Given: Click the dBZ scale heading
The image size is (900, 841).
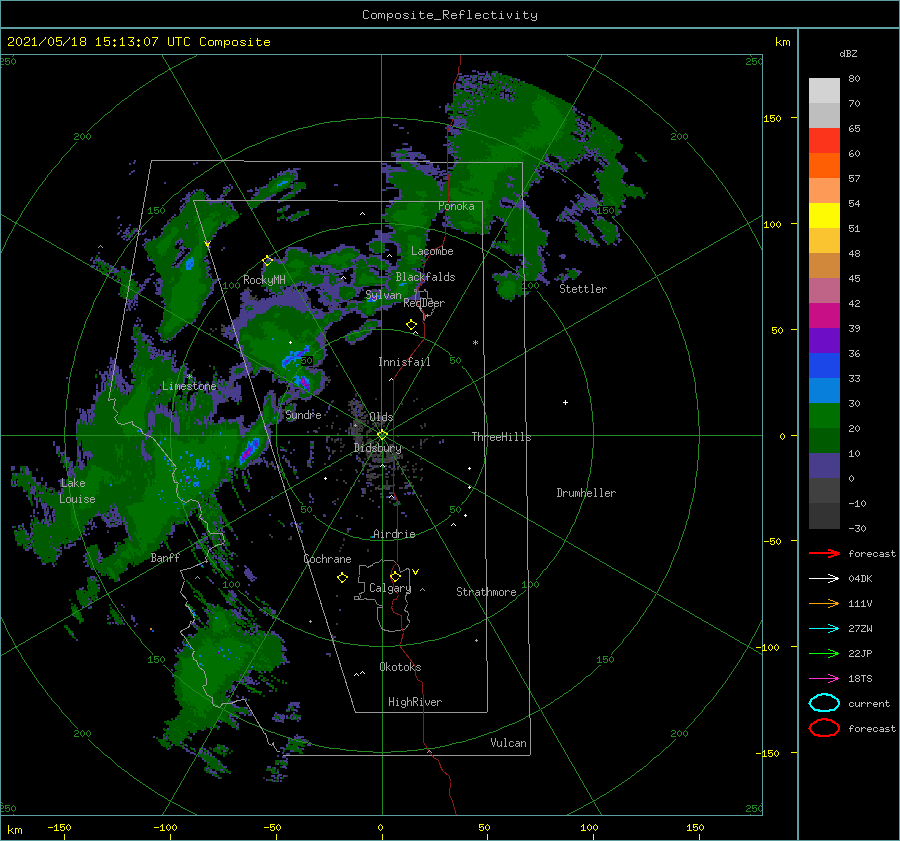Looking at the screenshot, I should 848,53.
